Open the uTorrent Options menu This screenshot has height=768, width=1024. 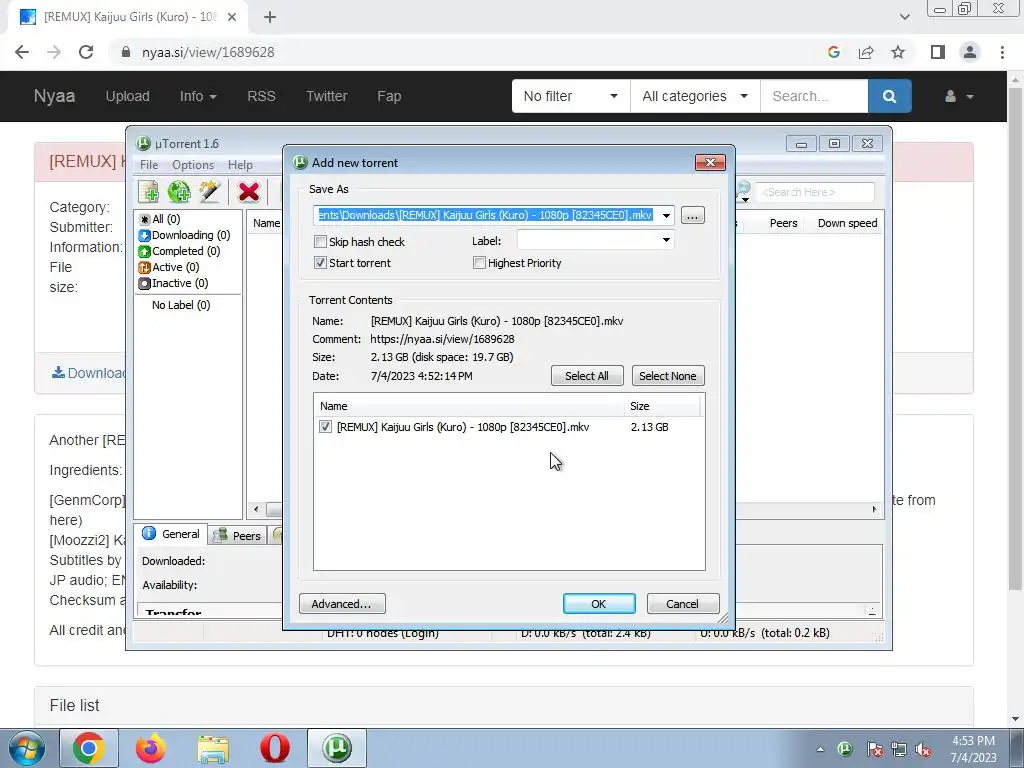pyautogui.click(x=193, y=165)
